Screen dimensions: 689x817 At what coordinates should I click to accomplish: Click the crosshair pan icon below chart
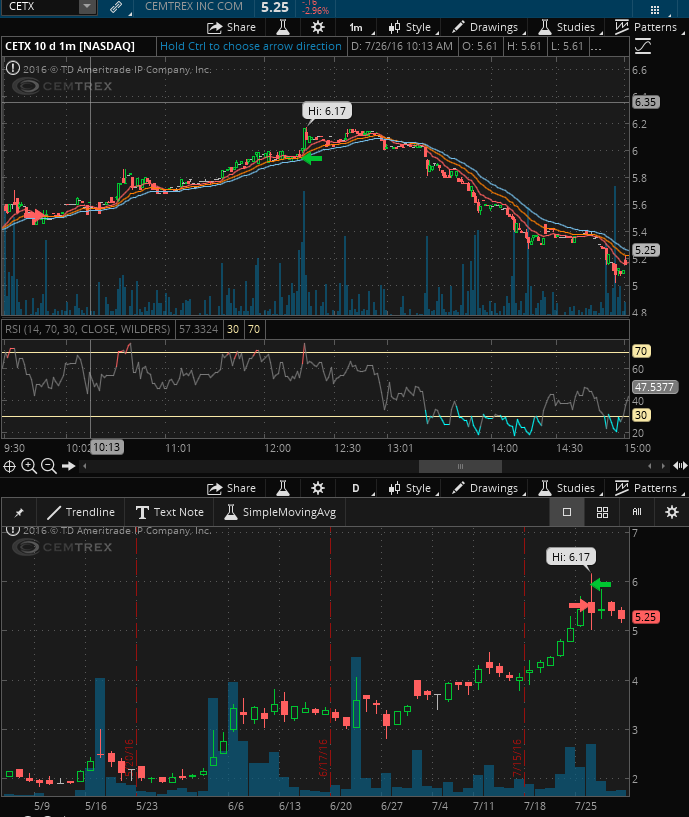coord(9,466)
